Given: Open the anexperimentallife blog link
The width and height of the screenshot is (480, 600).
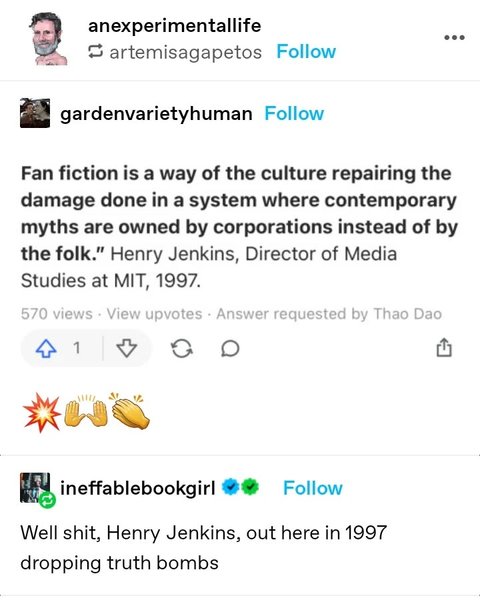Looking at the screenshot, I should [x=175, y=26].
